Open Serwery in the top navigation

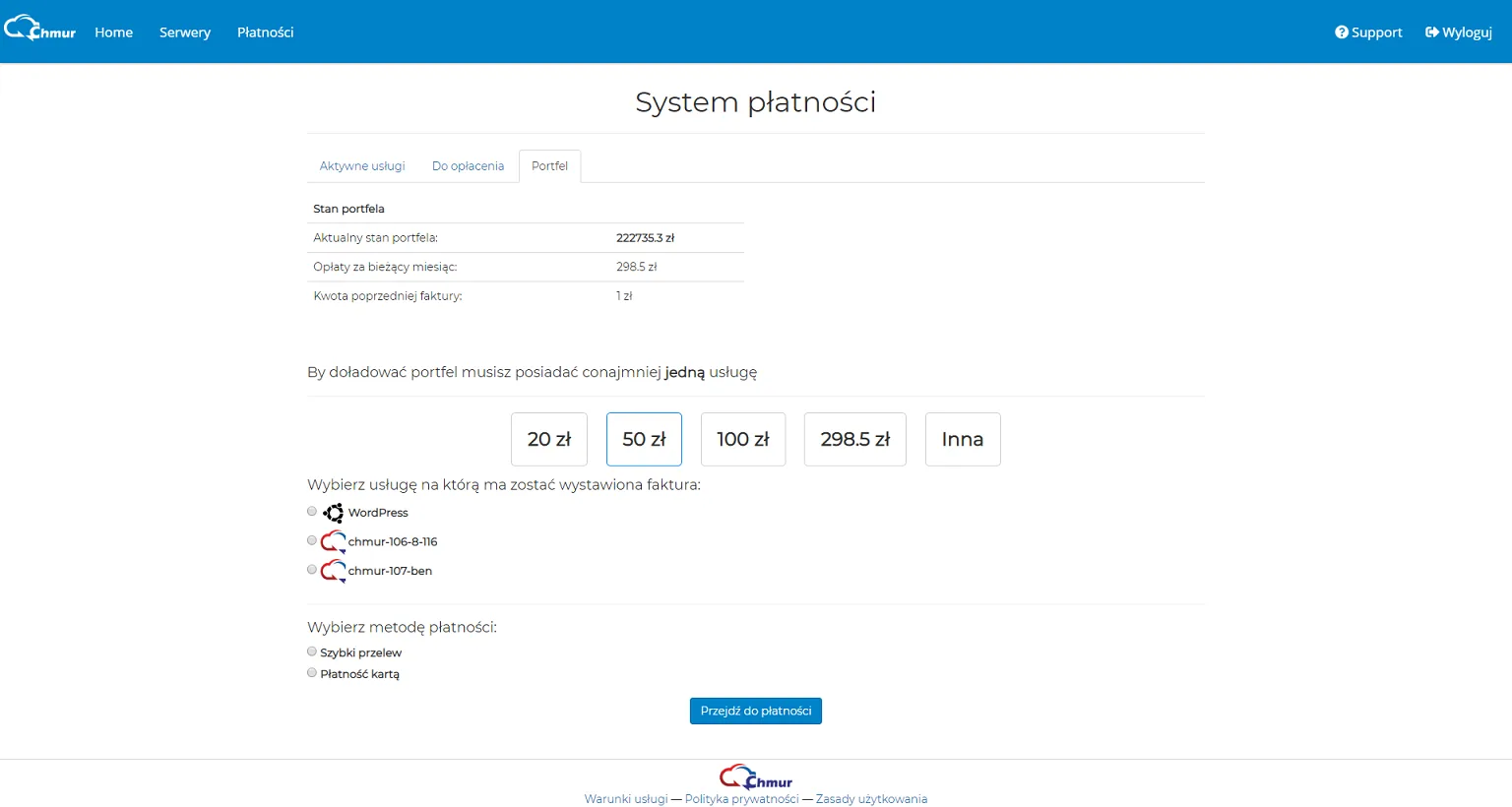tap(185, 32)
